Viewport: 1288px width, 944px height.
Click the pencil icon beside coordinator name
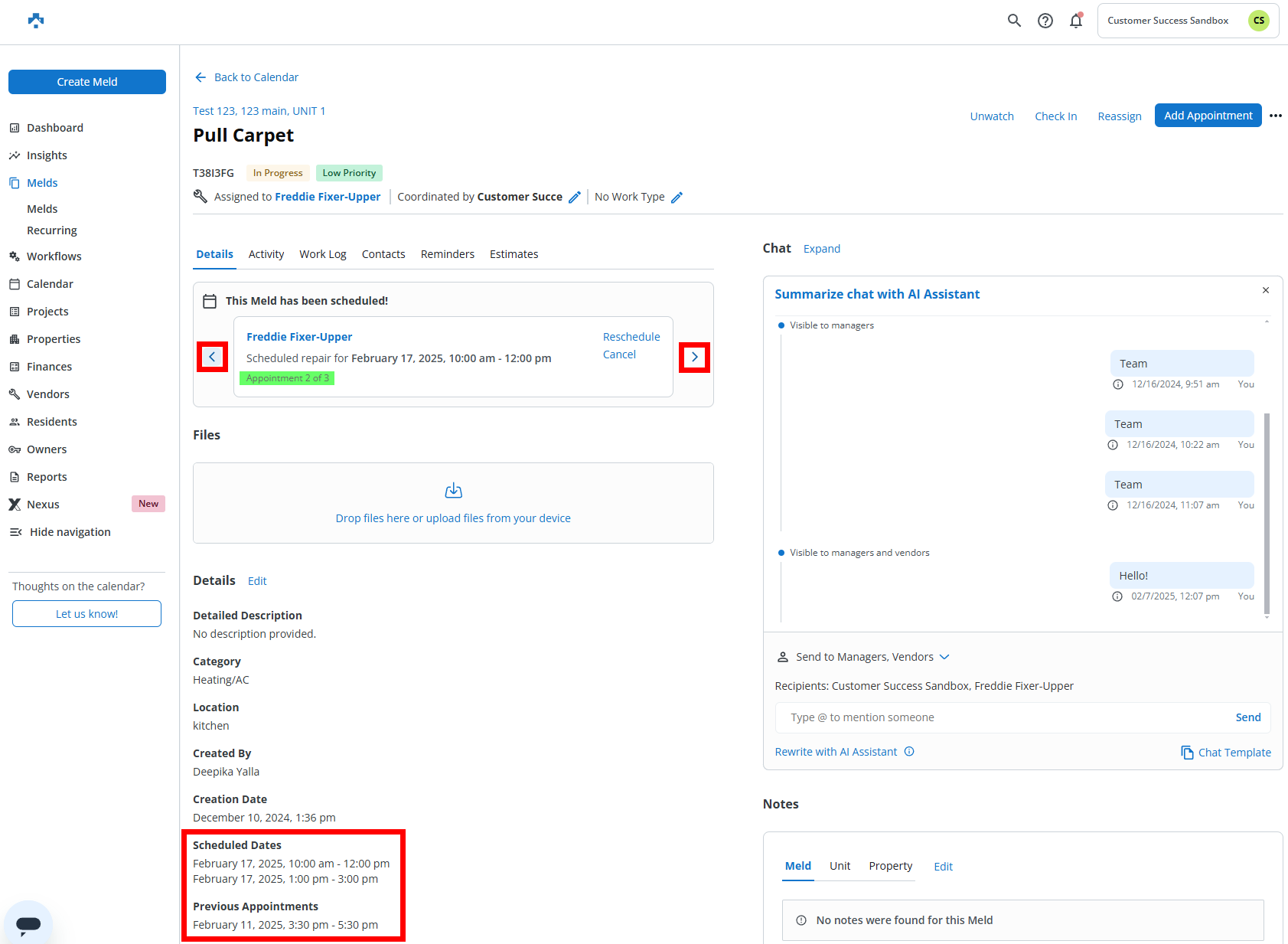[x=575, y=198]
